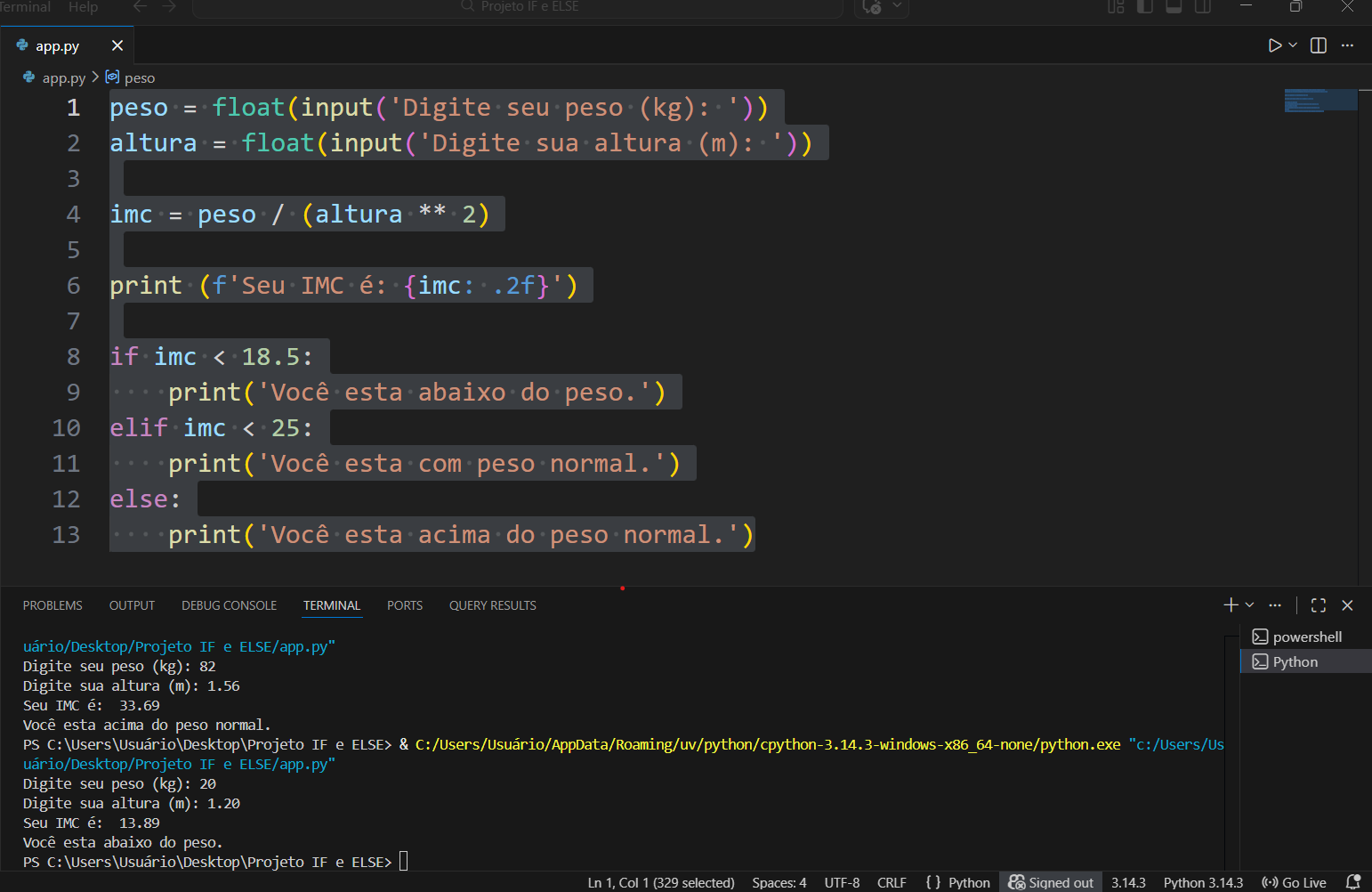Click the Signed out account icon

click(x=1051, y=882)
